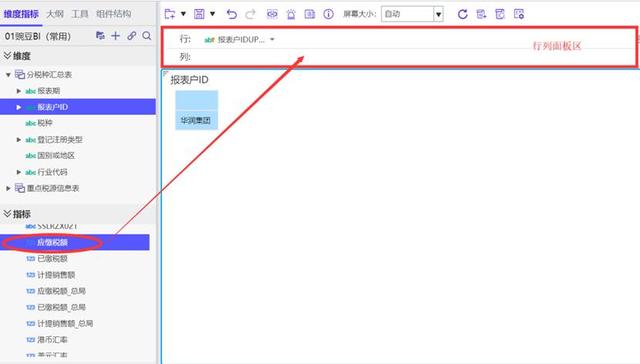
Task: Open the arrow beside the save icon
Action: (x=212, y=14)
